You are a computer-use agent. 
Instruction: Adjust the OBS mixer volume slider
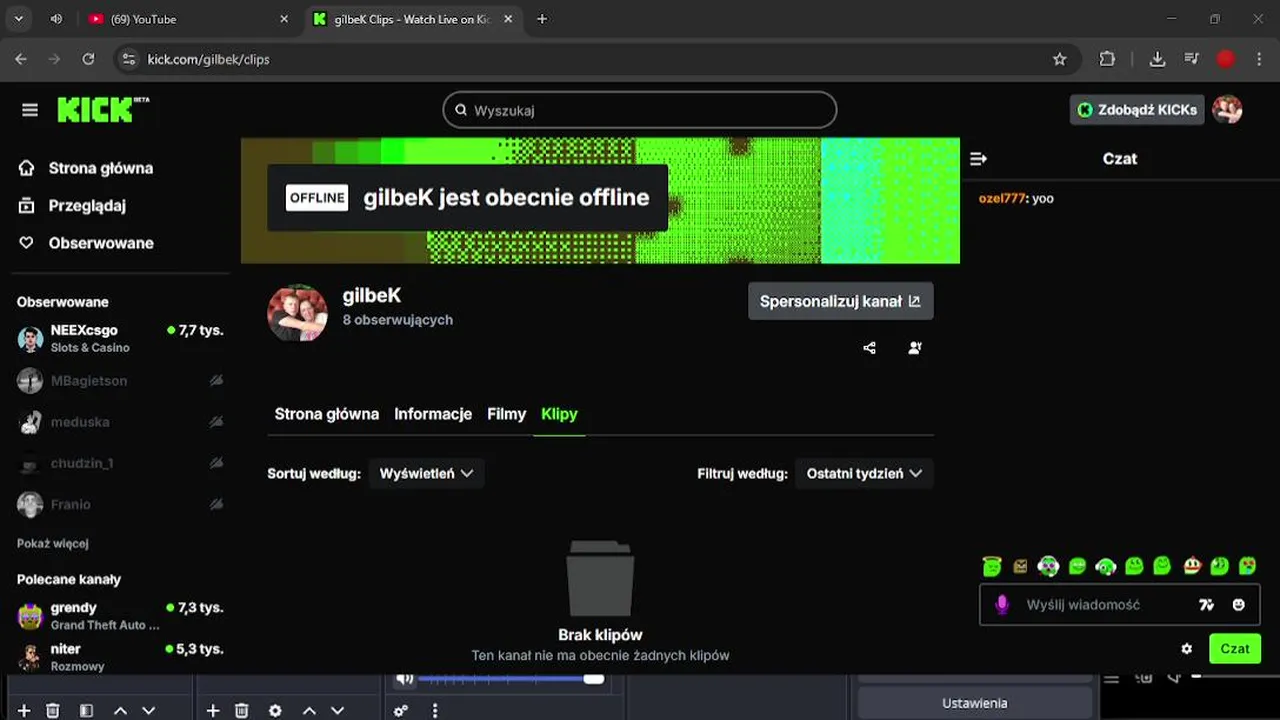[511, 679]
